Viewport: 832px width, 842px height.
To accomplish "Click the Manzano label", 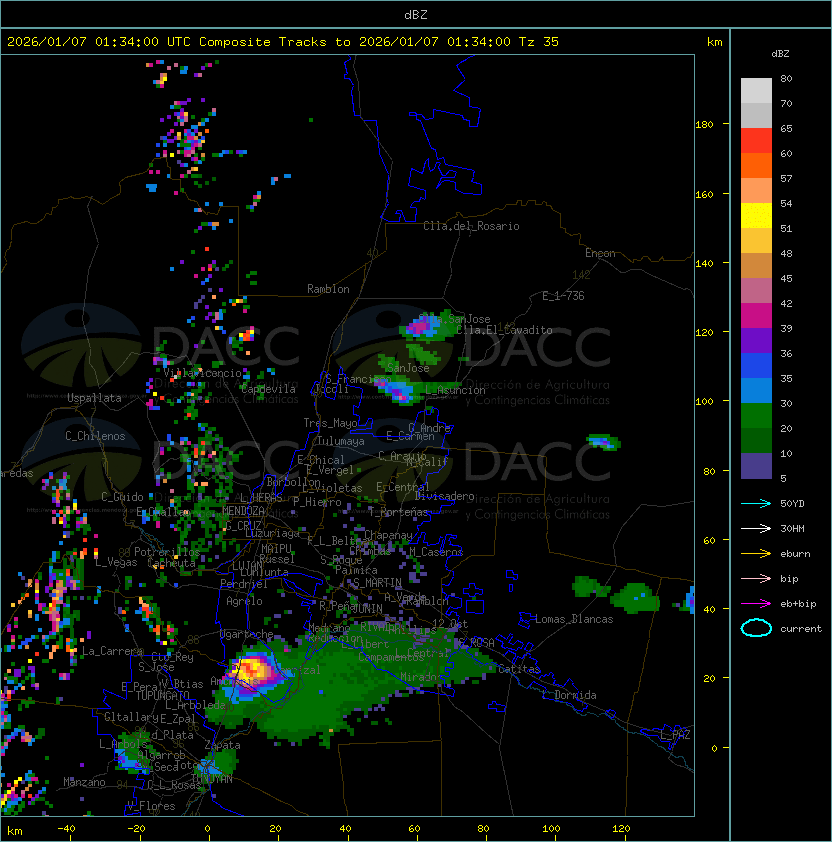I will (x=84, y=782).
